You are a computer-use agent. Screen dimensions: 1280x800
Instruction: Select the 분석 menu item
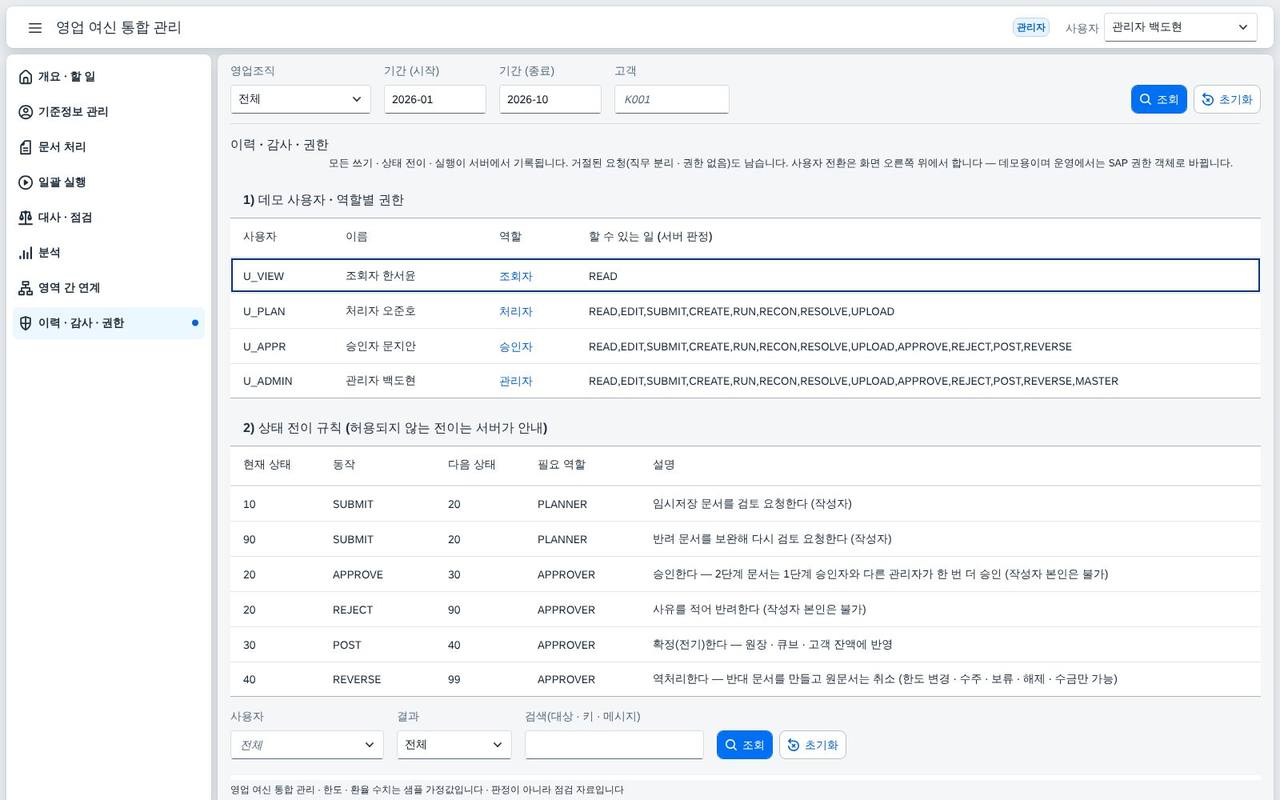click(109, 253)
